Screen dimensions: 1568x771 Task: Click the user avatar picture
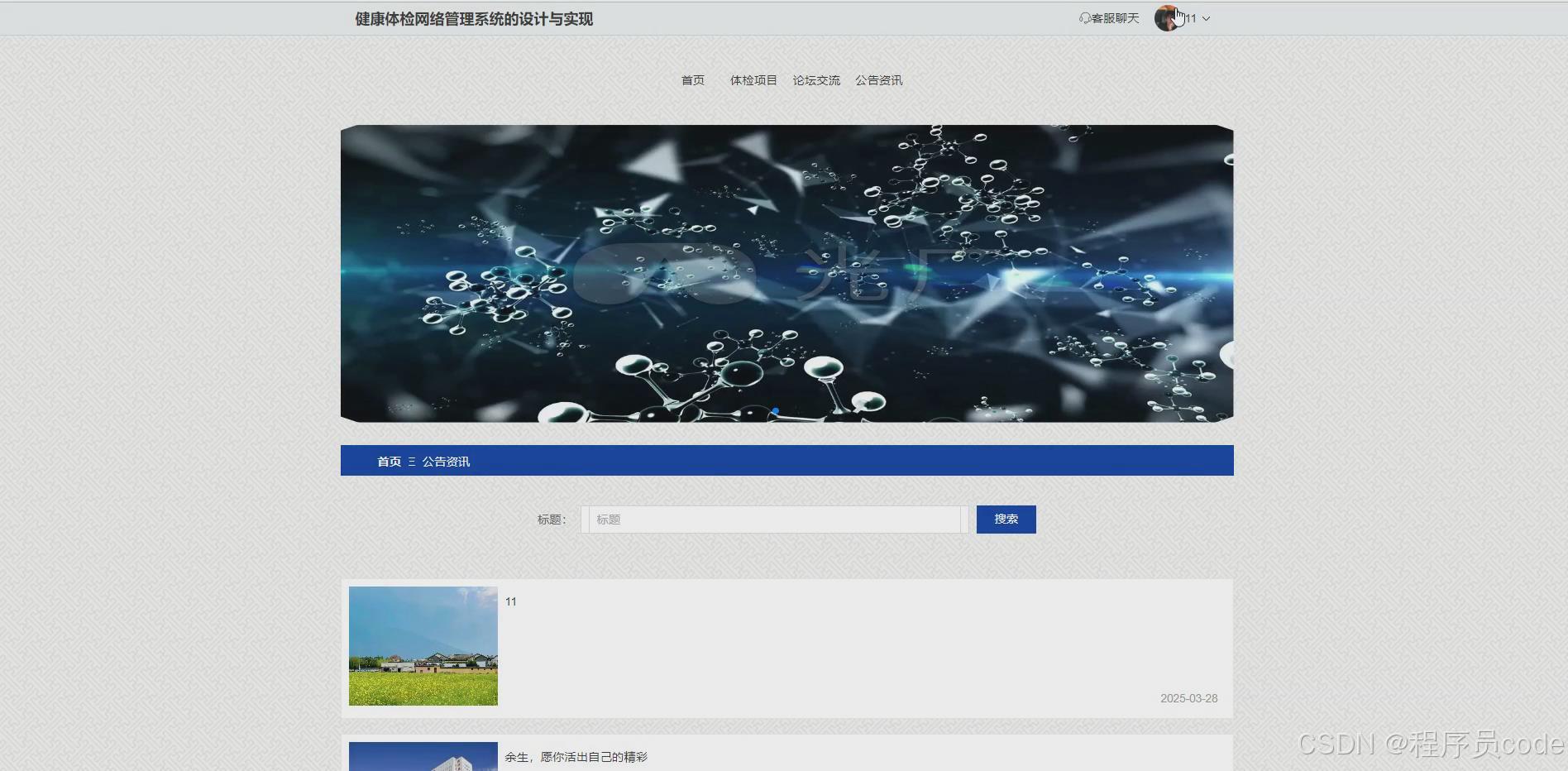1166,18
